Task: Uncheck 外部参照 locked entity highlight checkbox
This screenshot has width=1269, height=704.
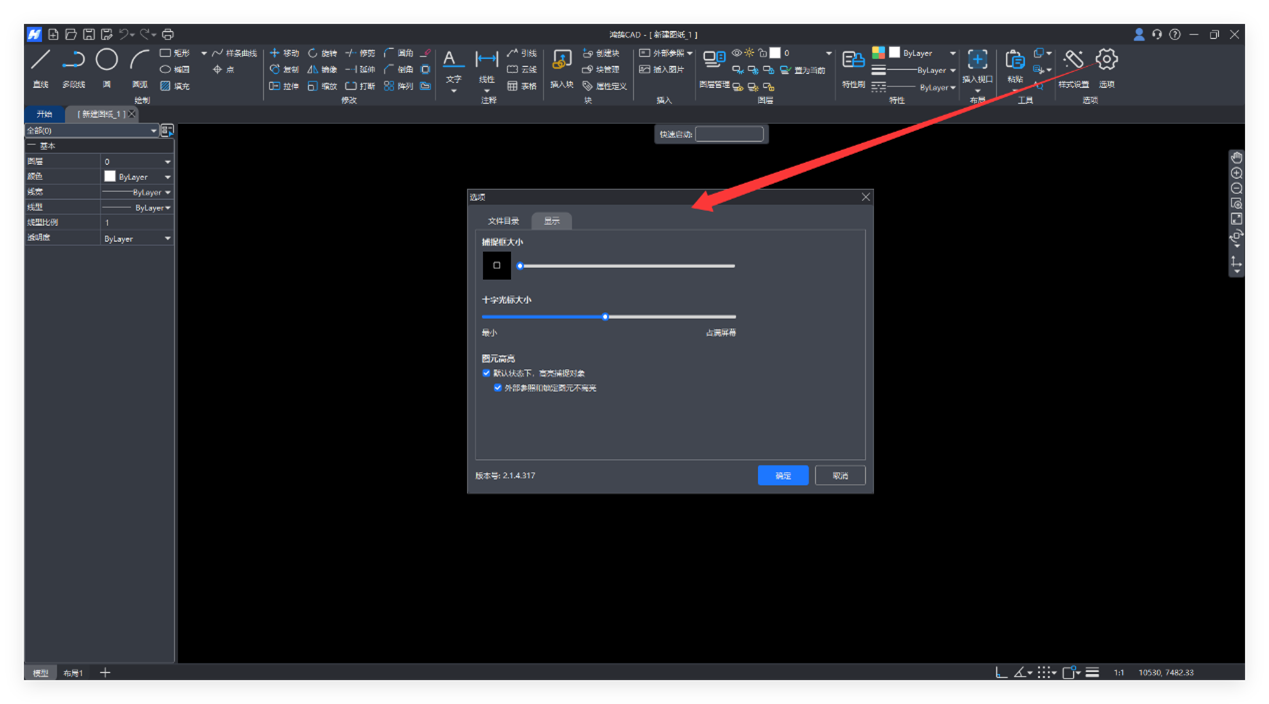Action: [498, 388]
